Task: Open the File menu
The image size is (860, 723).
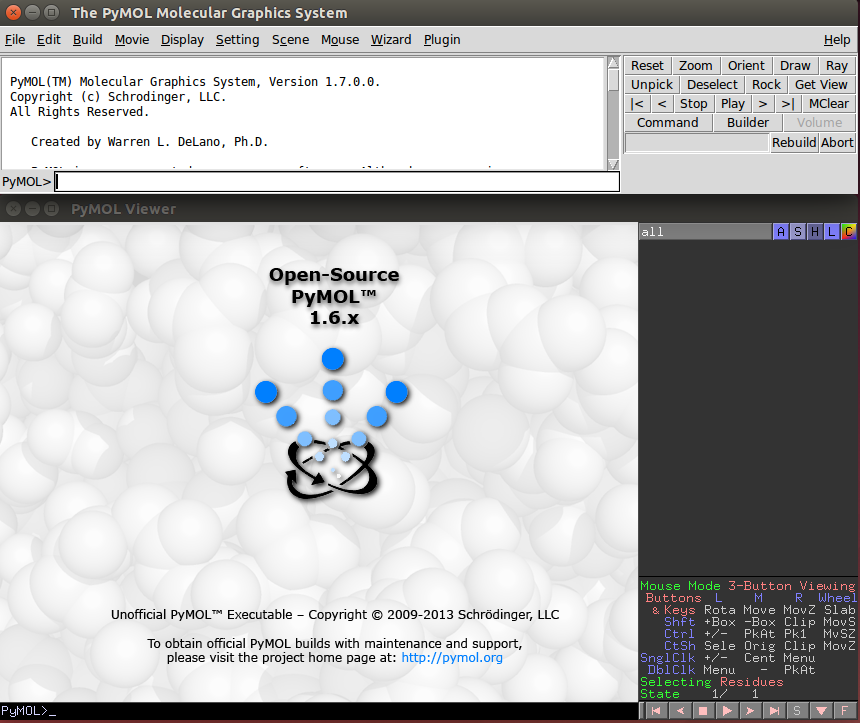Action: (15, 39)
